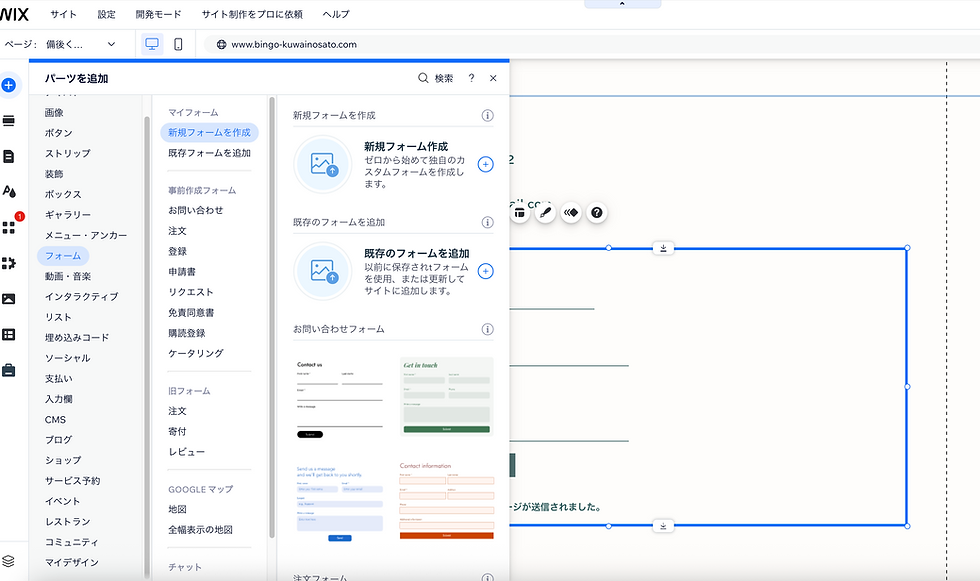Select ギャラリー category
This screenshot has width=980, height=581.
point(68,215)
